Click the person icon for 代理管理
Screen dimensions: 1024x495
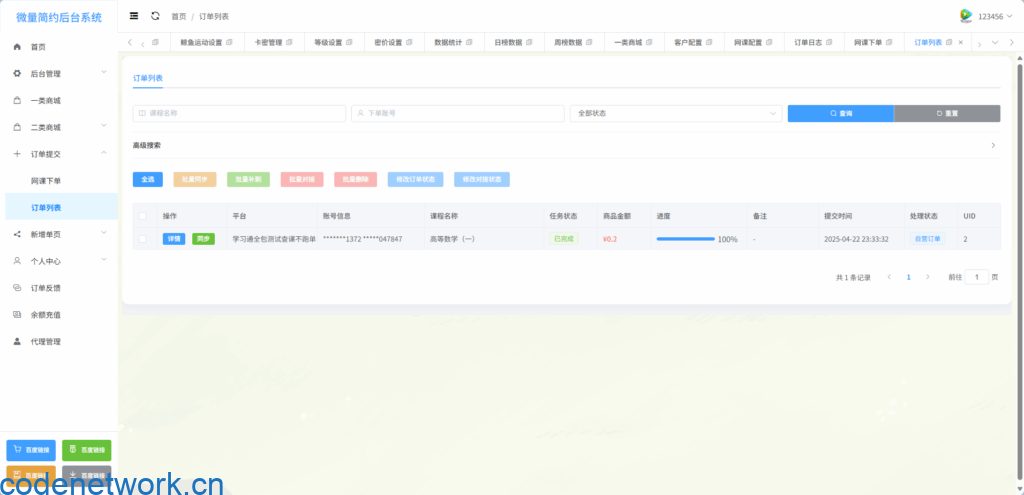click(x=17, y=342)
